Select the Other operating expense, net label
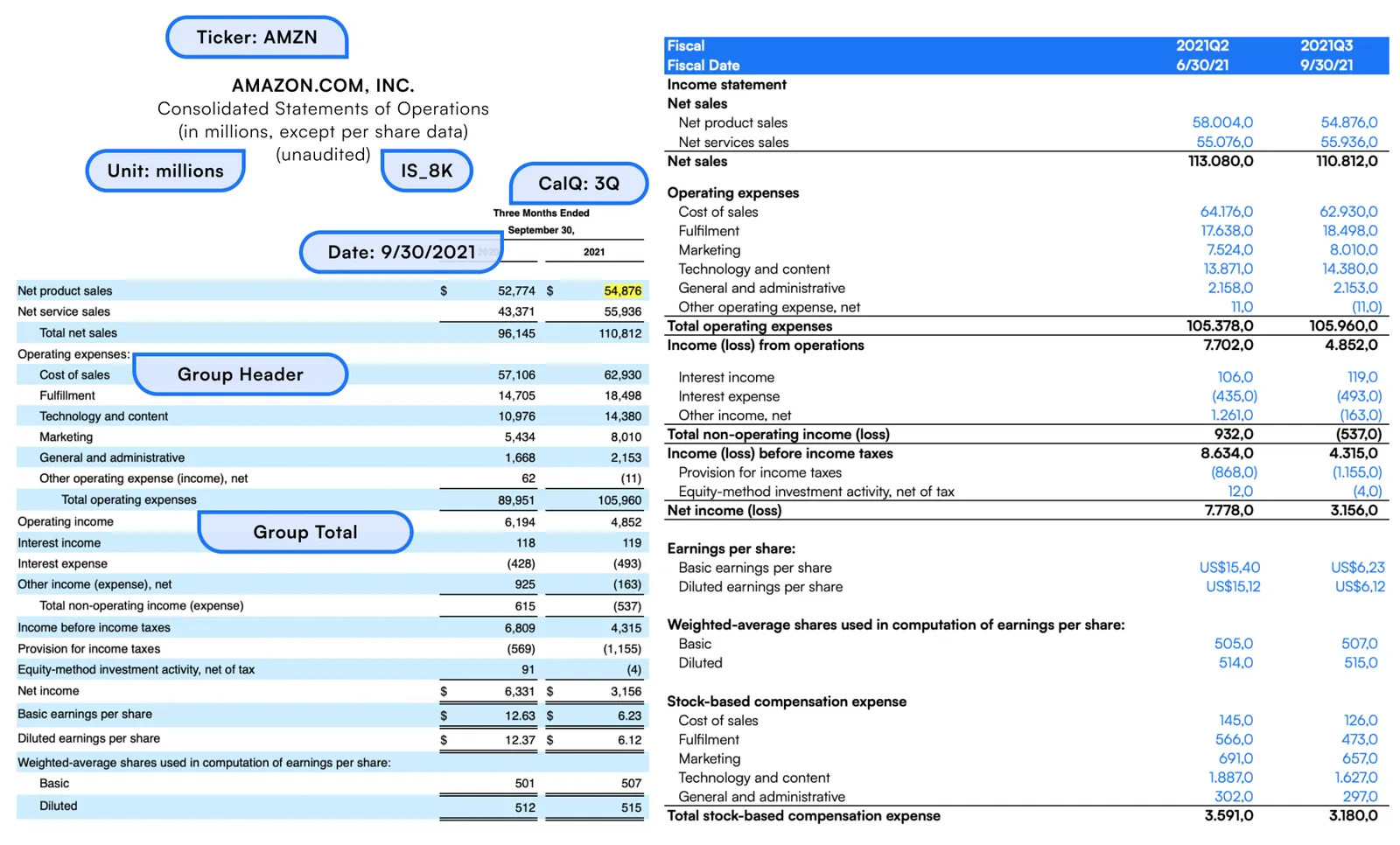This screenshot has width=1400, height=845. coord(769,307)
